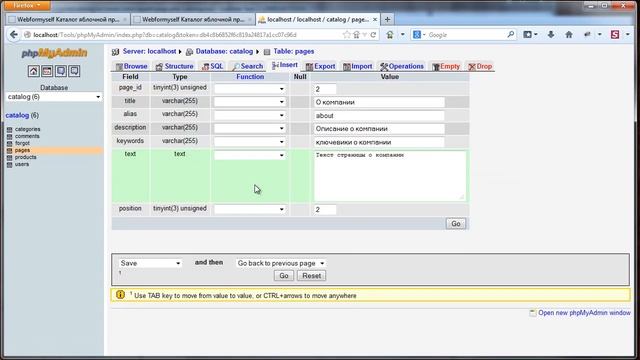Open the SQL tab
This screenshot has height=360, width=640.
point(213,66)
